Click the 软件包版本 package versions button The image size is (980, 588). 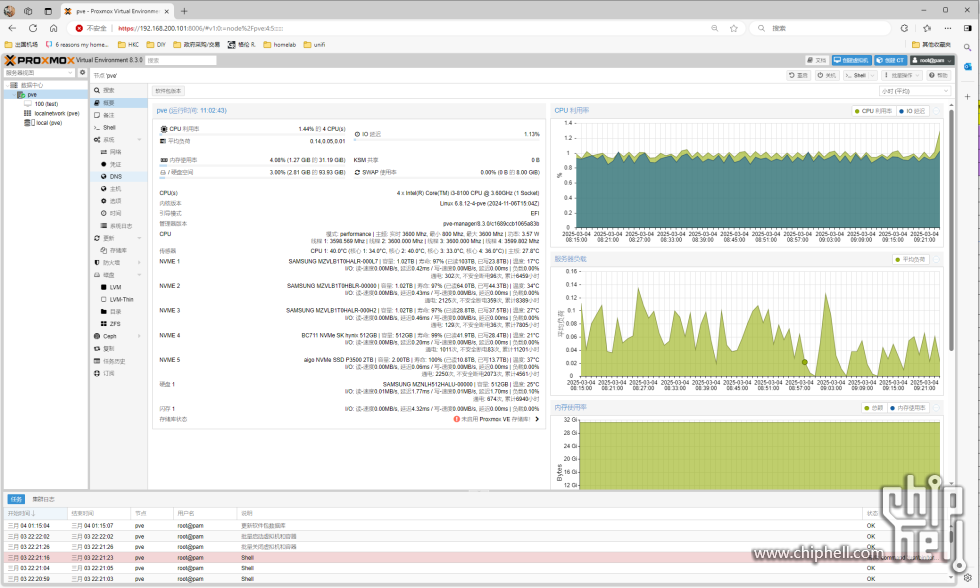pyautogui.click(x=168, y=91)
